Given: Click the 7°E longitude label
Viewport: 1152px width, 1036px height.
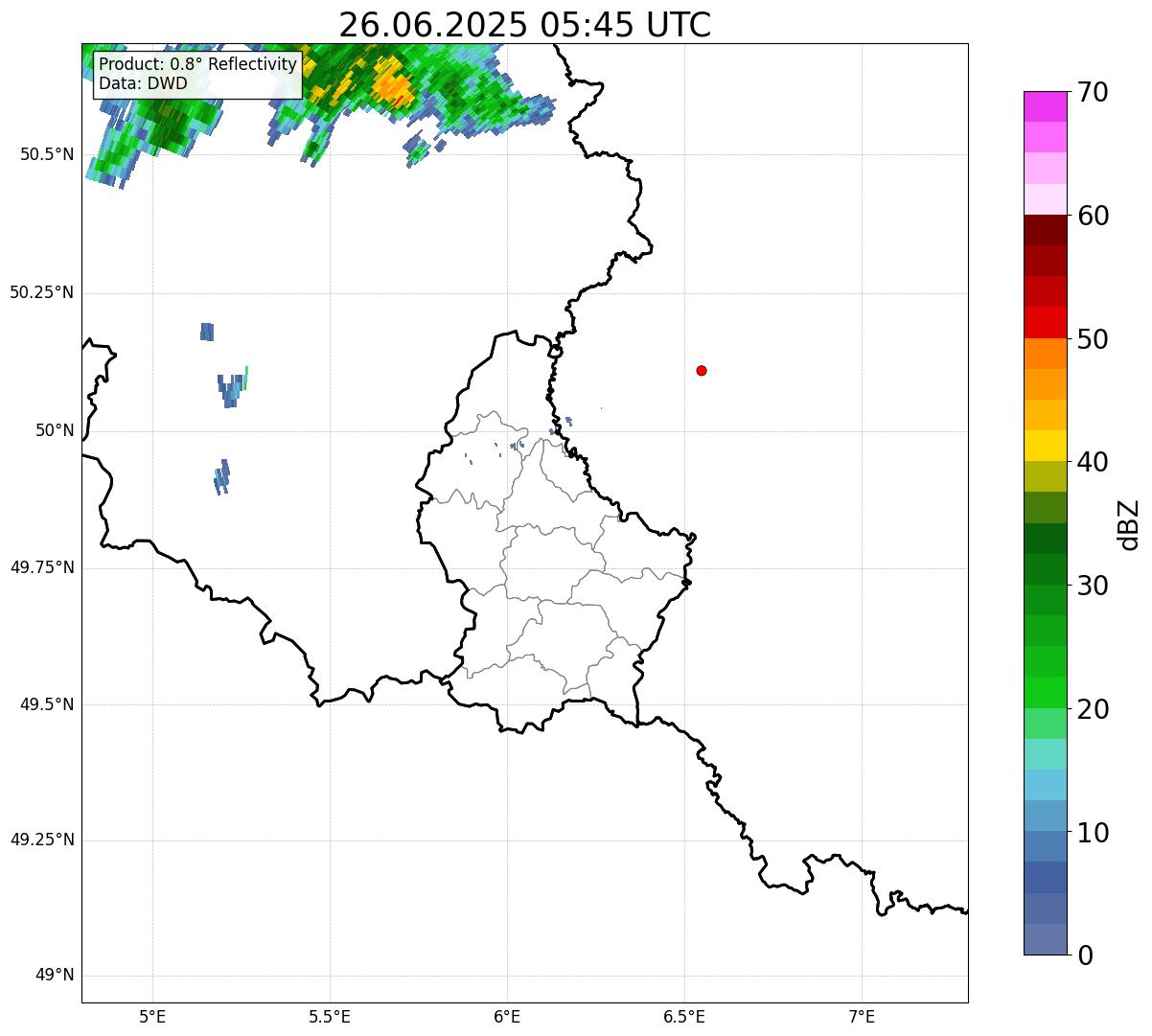Looking at the screenshot, I should [x=862, y=1017].
